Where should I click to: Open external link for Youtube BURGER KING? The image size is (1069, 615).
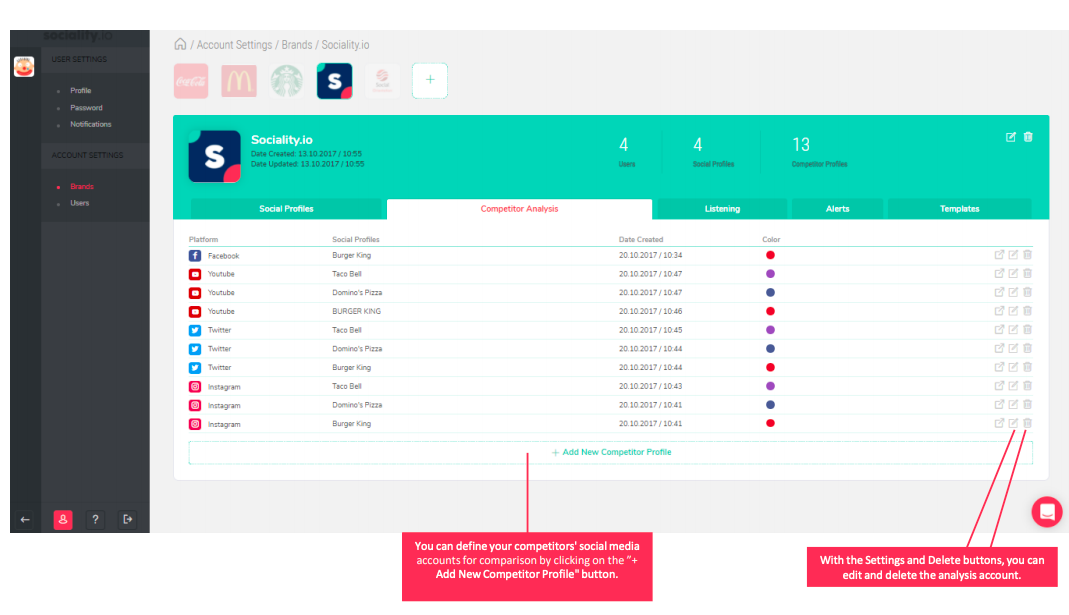point(999,311)
